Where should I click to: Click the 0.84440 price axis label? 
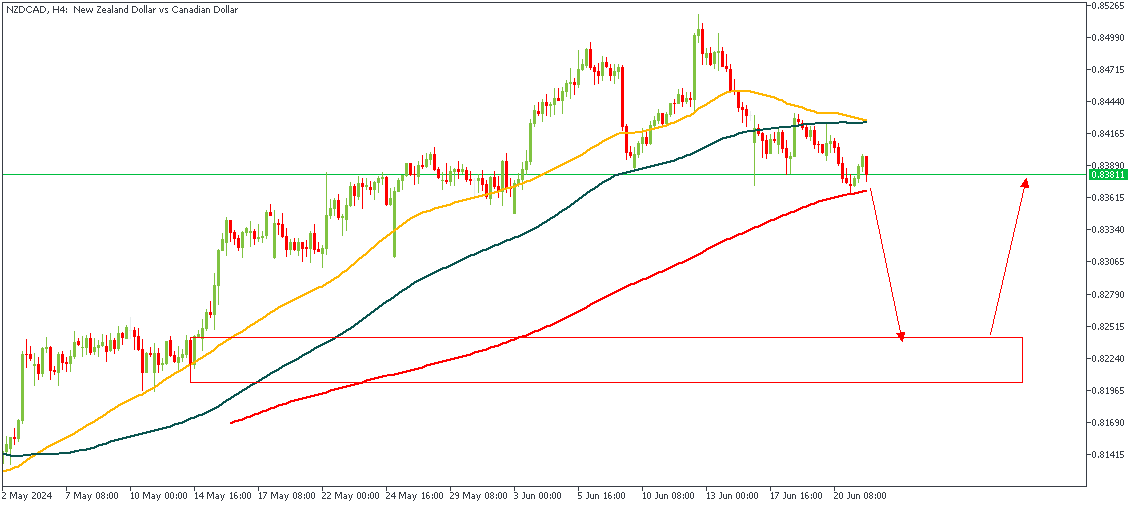coord(1110,102)
